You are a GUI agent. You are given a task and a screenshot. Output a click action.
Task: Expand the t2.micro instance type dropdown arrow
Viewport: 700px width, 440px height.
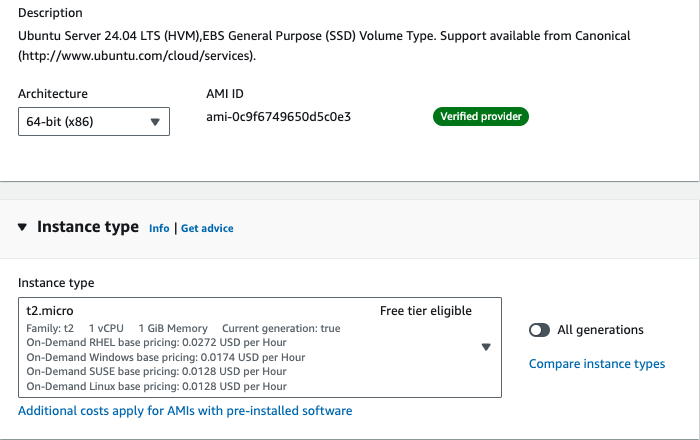486,347
